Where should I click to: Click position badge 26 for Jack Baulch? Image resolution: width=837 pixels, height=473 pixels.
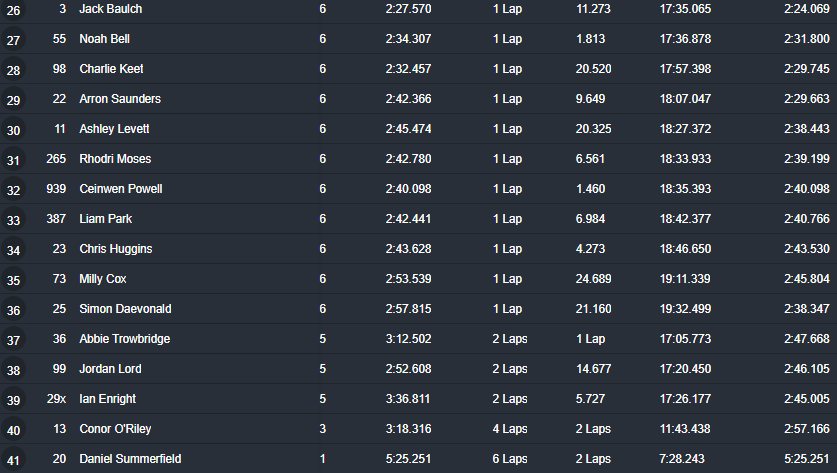(13, 10)
